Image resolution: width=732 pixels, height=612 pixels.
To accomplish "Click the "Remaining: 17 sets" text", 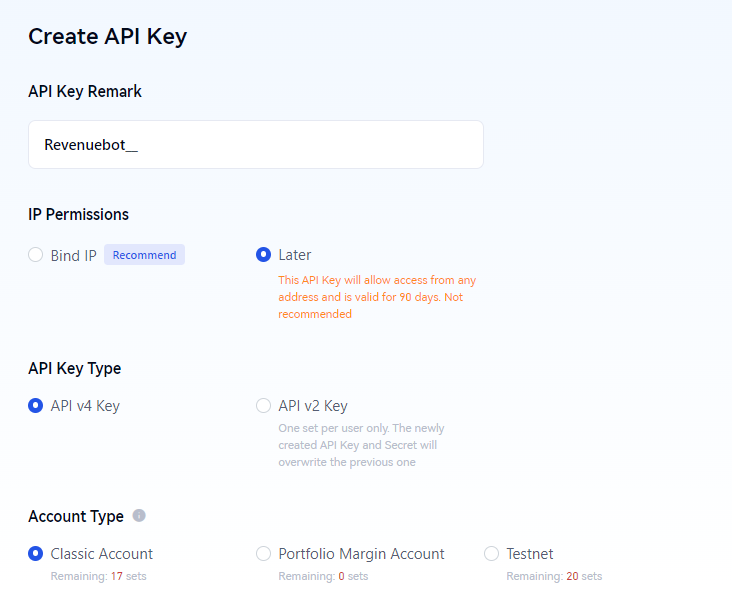I will [x=99, y=576].
